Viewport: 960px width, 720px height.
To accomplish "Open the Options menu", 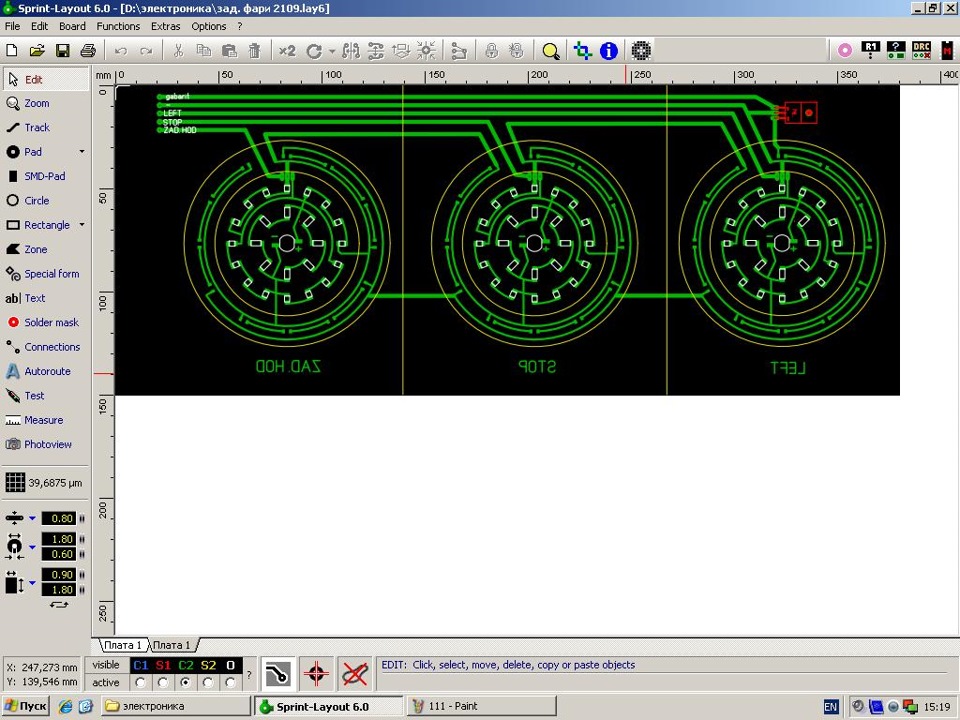I will [208, 26].
